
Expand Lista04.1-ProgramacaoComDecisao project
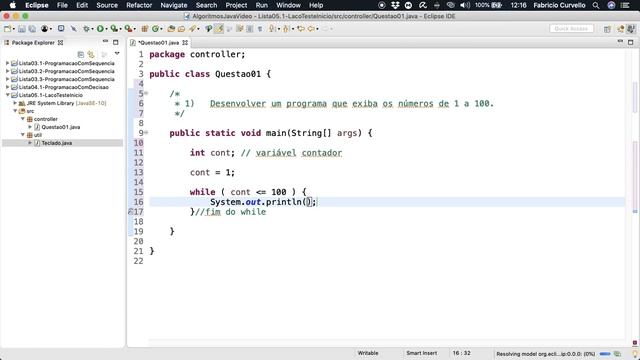click(x=7, y=87)
